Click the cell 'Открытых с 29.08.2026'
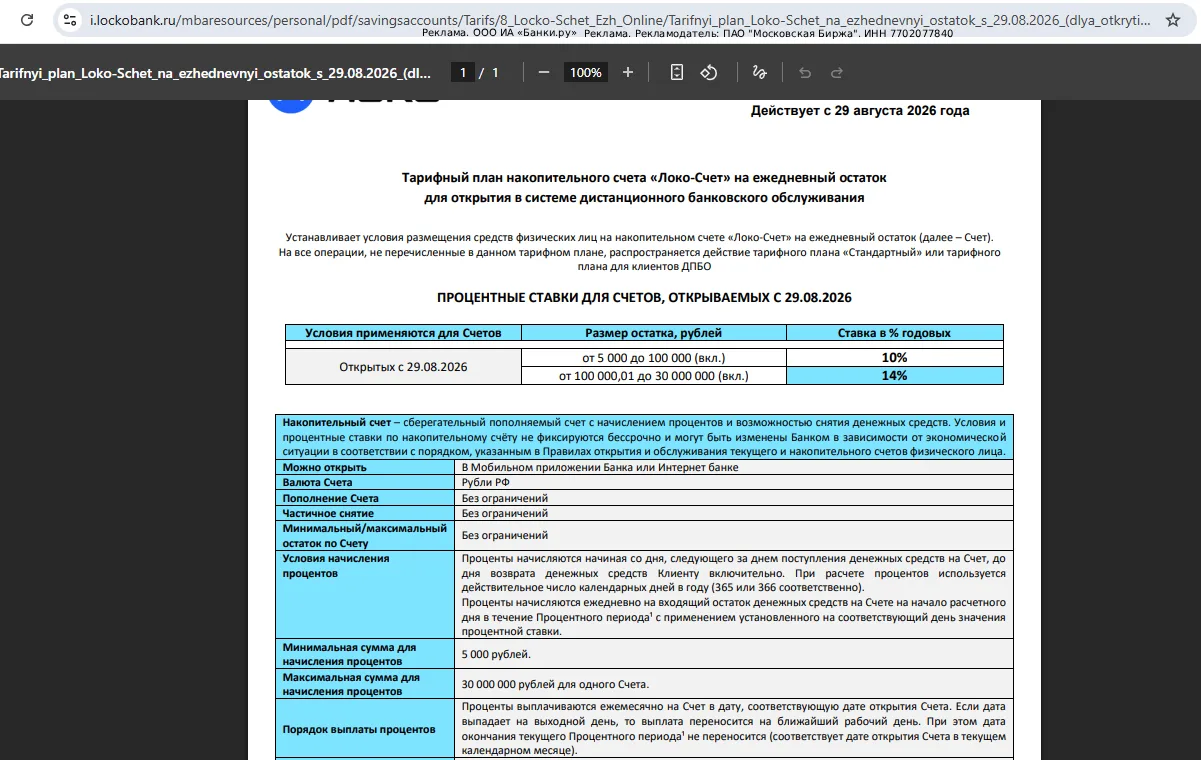 tap(403, 367)
